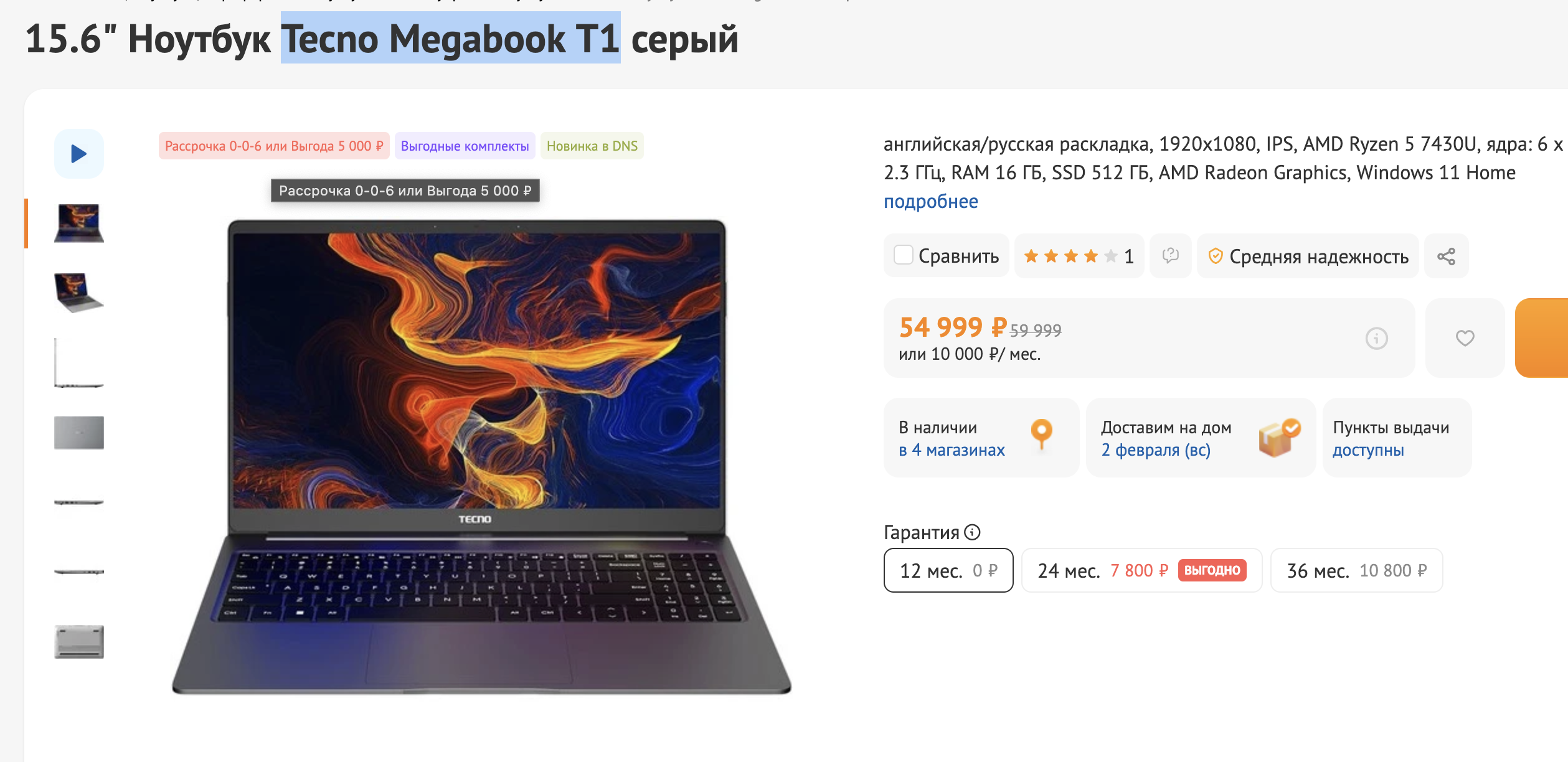Add laptop to favorites with heart icon
The width and height of the screenshot is (1568, 762).
click(x=1465, y=338)
